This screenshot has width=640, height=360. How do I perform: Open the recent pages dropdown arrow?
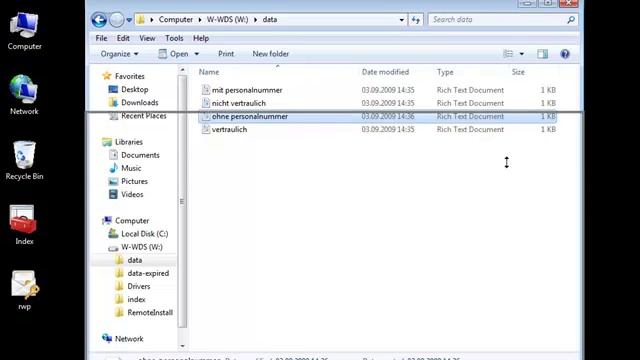[129, 20]
